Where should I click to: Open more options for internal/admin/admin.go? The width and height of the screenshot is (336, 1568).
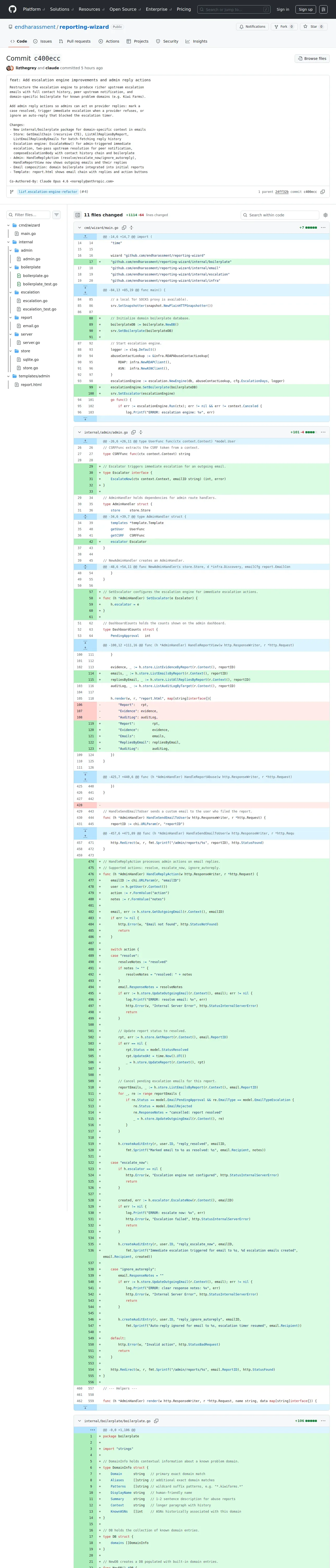(x=323, y=432)
